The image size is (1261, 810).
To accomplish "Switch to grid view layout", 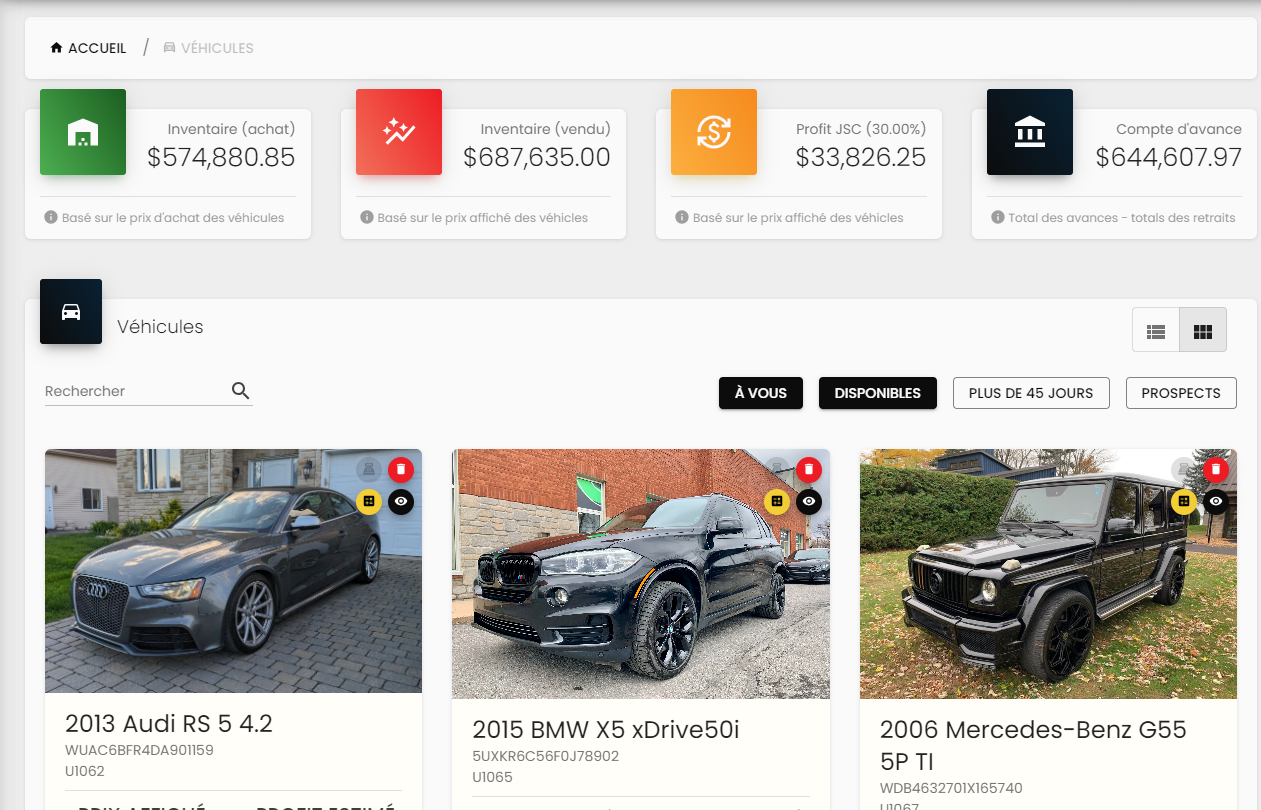I will tap(1203, 330).
